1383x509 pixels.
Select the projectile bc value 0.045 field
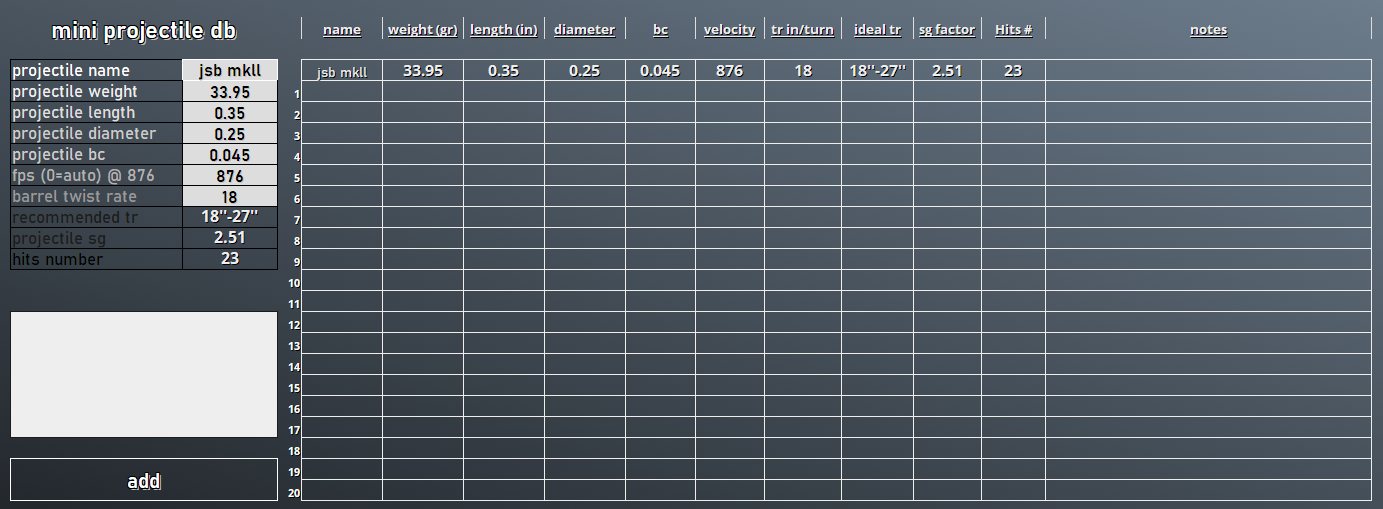pos(230,154)
